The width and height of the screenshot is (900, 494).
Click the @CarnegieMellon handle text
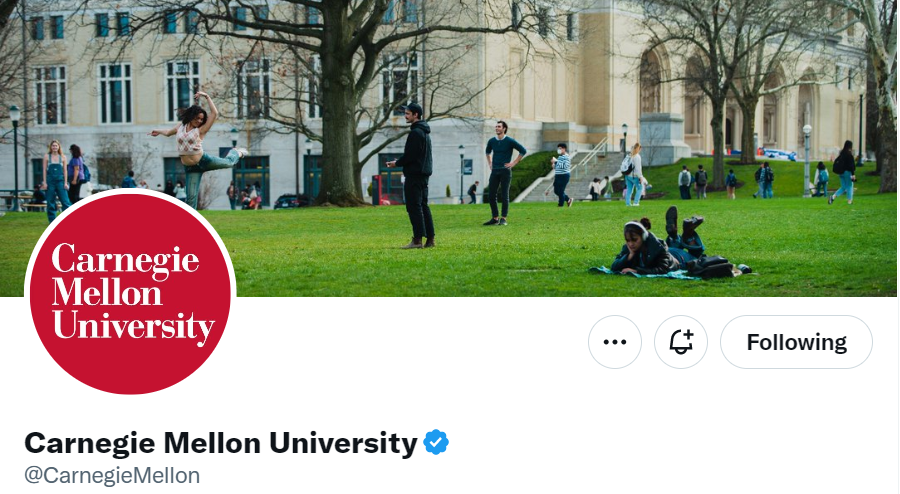(x=112, y=476)
